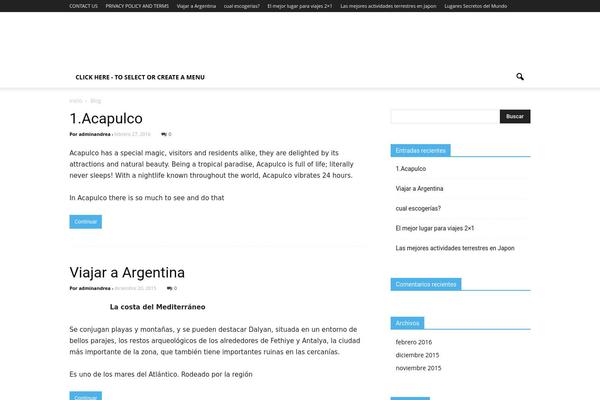Open cual escogerias? in Entradas recientes

(x=418, y=209)
